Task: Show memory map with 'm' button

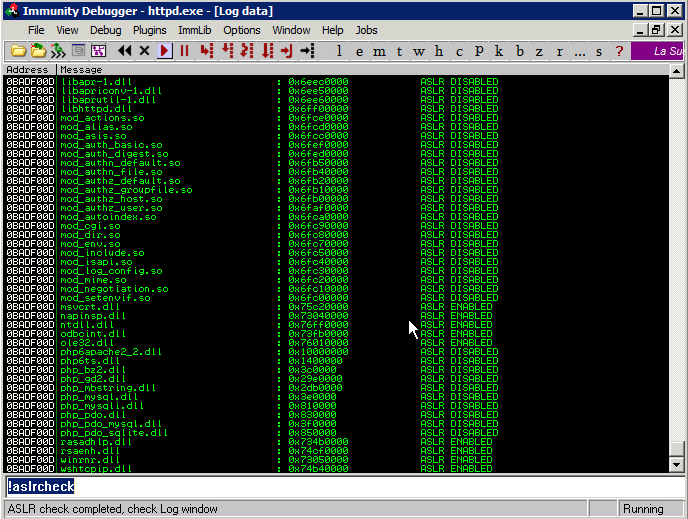Action: point(379,51)
